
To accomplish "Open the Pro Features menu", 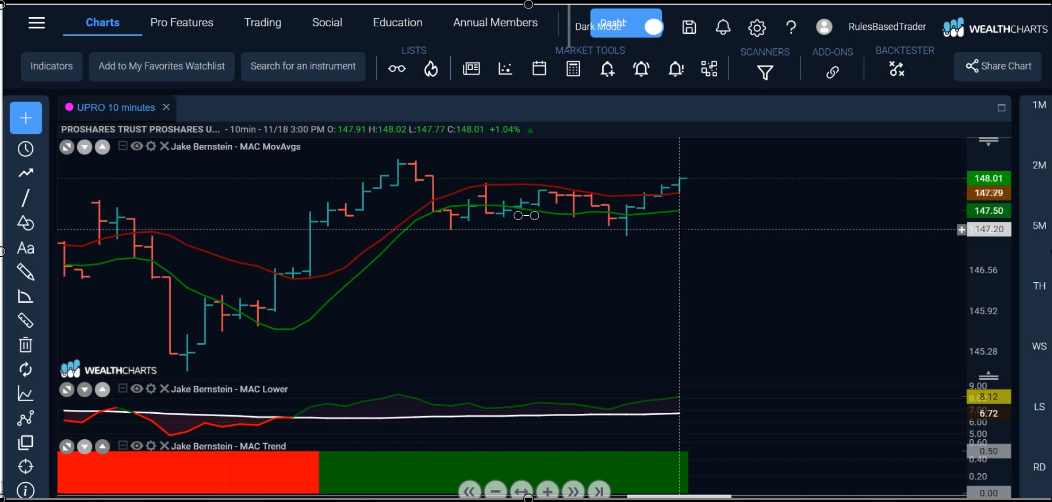I will coord(182,23).
